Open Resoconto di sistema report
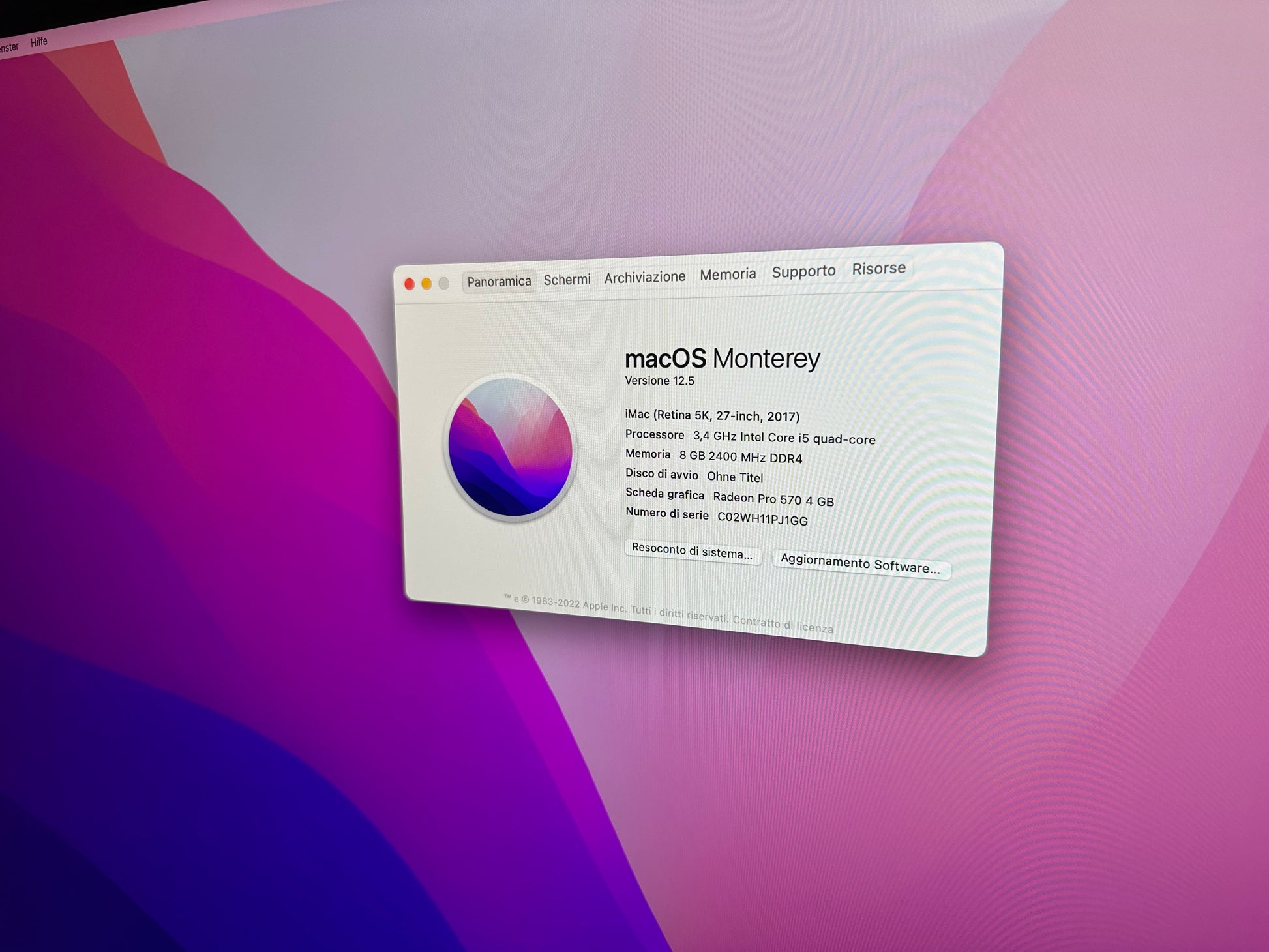Screen dimensions: 1269x952 coord(692,552)
